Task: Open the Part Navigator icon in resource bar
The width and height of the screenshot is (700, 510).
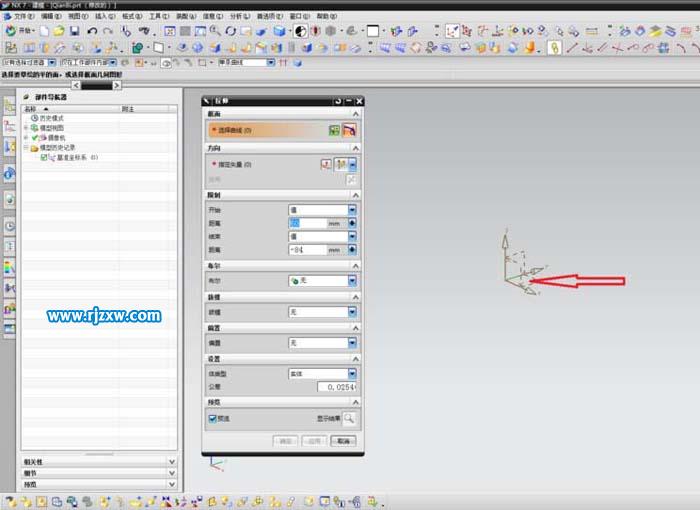Action: click(9, 105)
